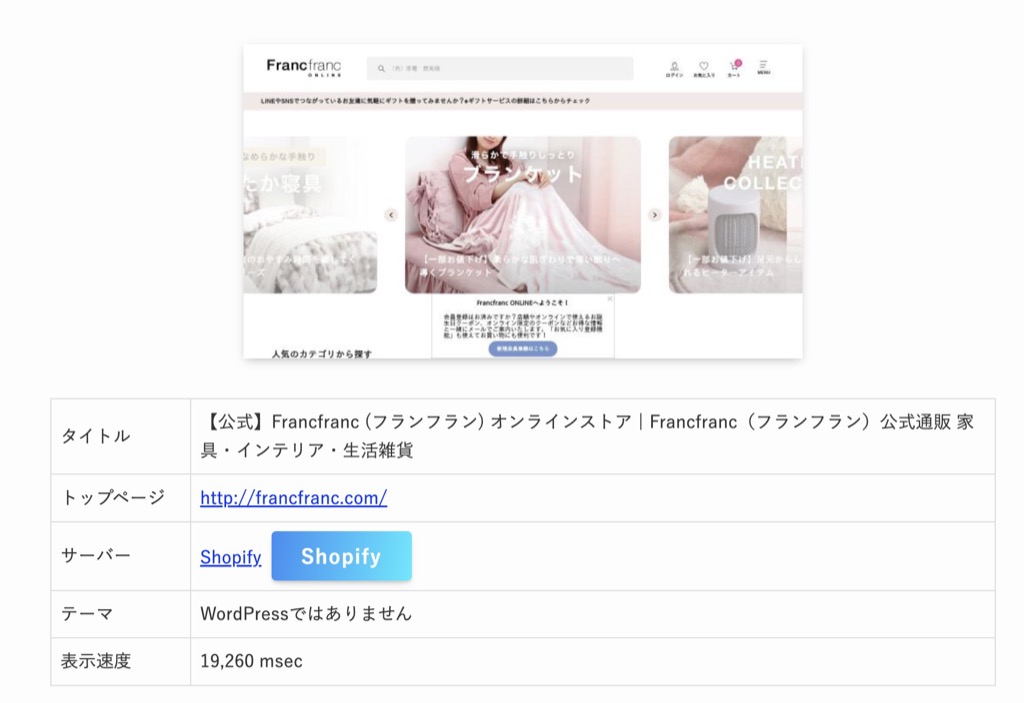This screenshot has height=703, width=1024.
Task: Click the blue gradient Shopify button
Action: click(x=342, y=556)
